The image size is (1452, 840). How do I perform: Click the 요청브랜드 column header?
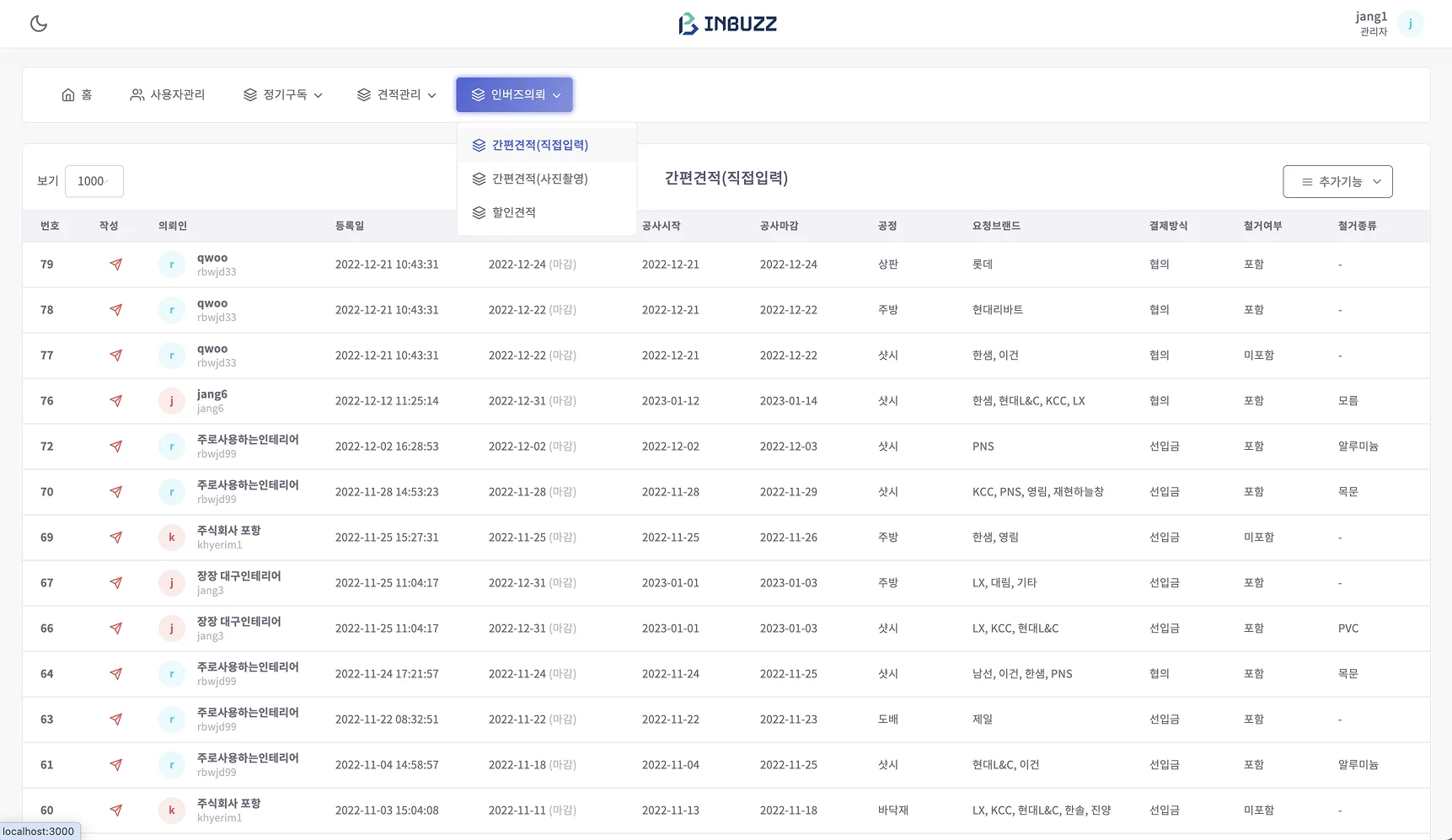pos(996,226)
